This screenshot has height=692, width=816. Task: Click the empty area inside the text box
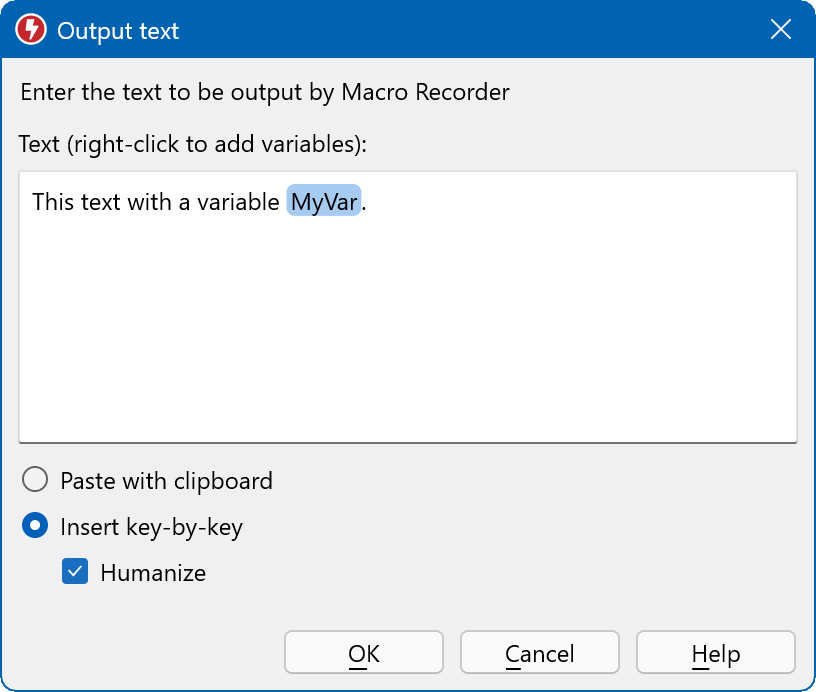(x=407, y=330)
